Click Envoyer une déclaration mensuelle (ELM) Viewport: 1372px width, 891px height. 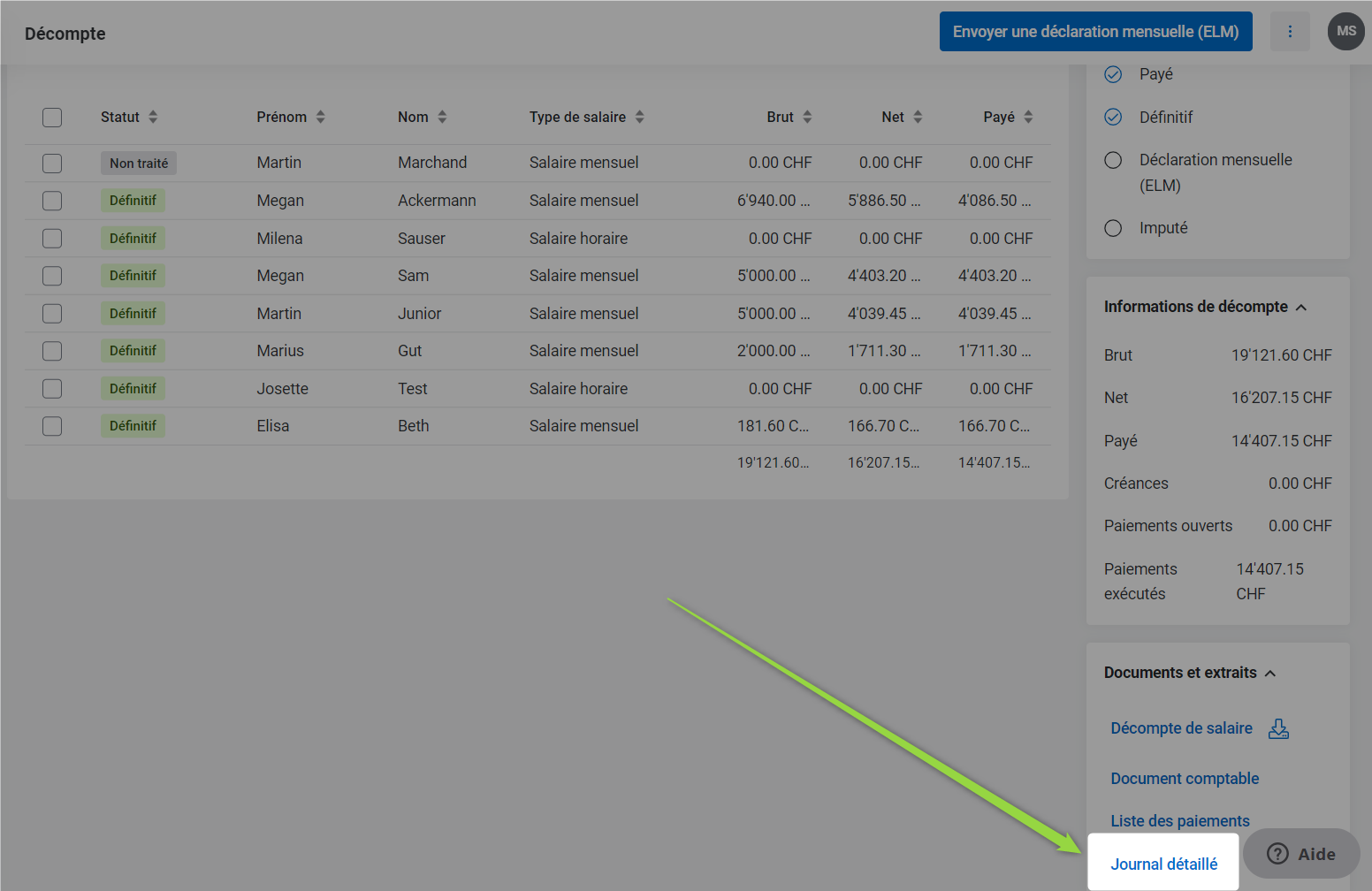coord(1095,32)
